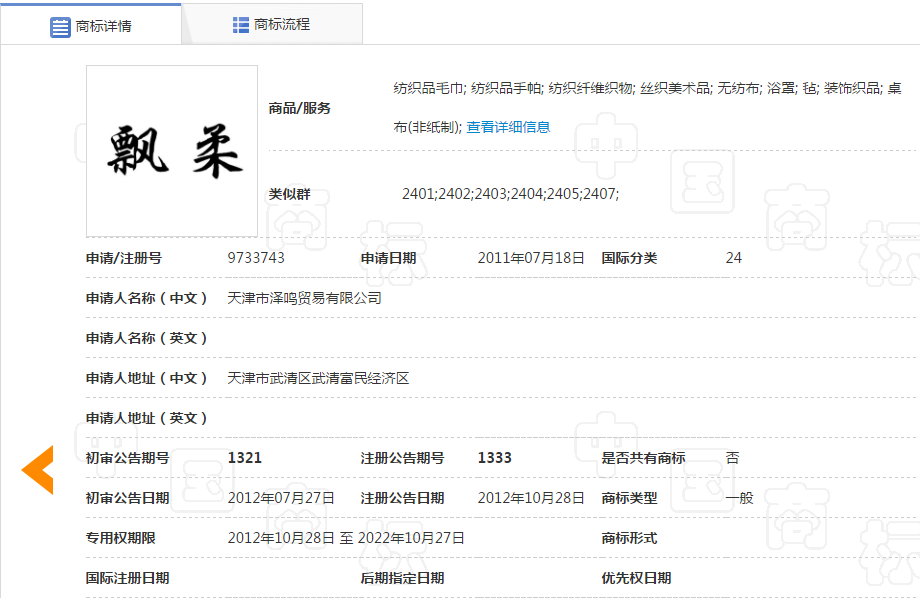Image resolution: width=920 pixels, height=598 pixels.
Task: Go back with the orange left arrow
Action: tap(38, 469)
